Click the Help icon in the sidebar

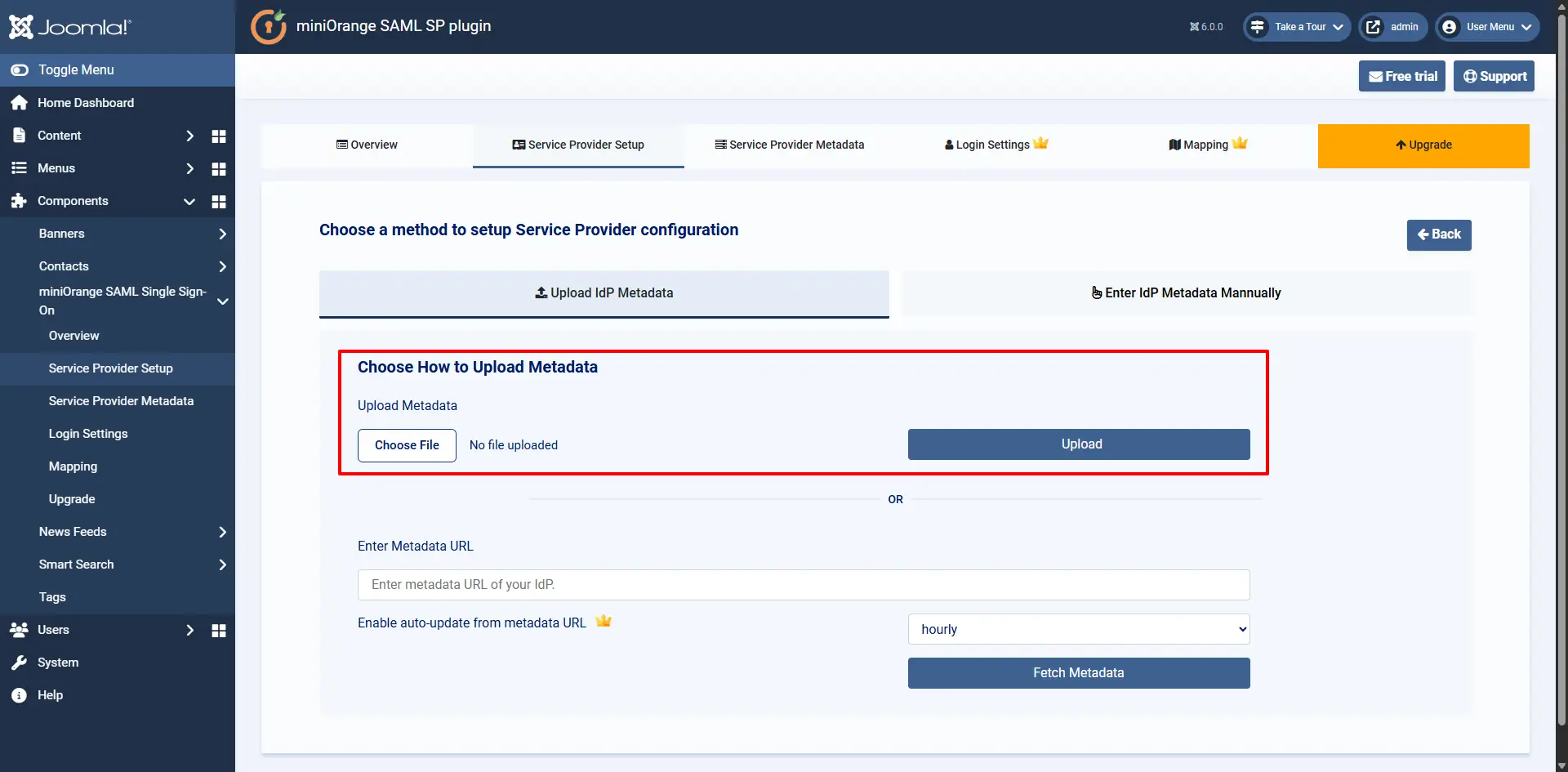coord(18,694)
